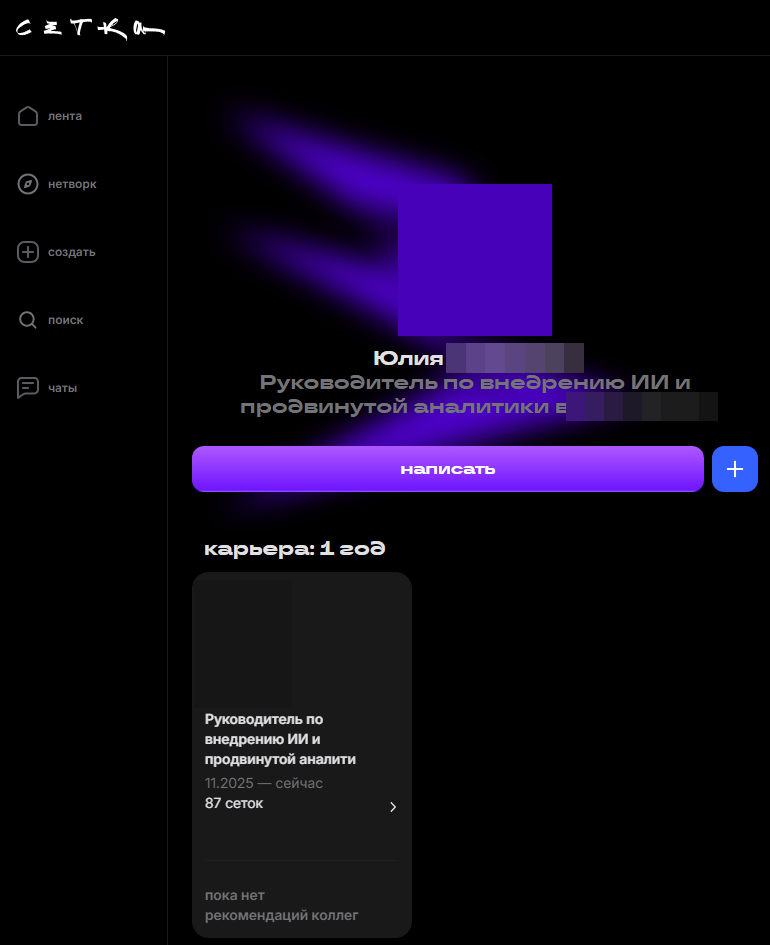Open the поиск magnifier icon
The height and width of the screenshot is (945, 770).
click(x=28, y=320)
